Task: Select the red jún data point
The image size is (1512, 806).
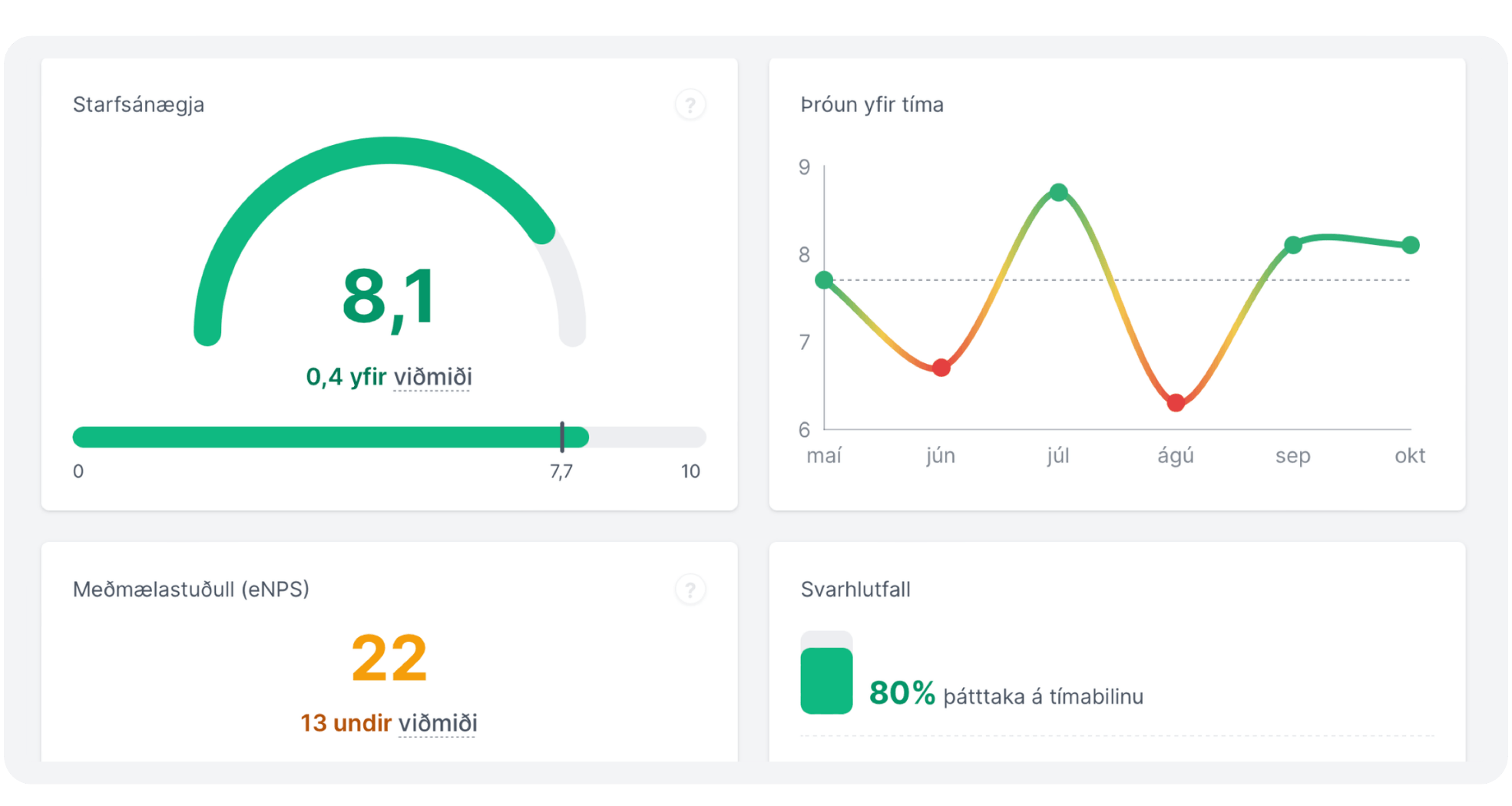Action: click(x=941, y=368)
